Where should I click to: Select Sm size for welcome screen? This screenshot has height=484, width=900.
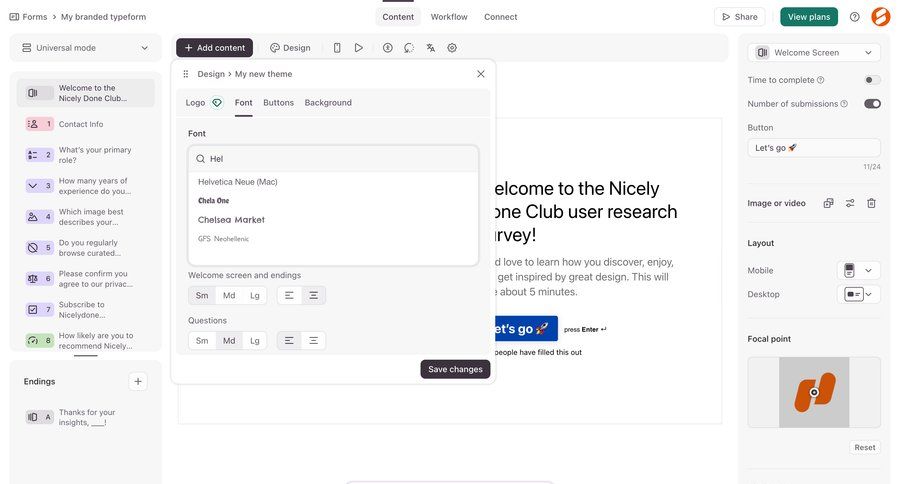[202, 296]
